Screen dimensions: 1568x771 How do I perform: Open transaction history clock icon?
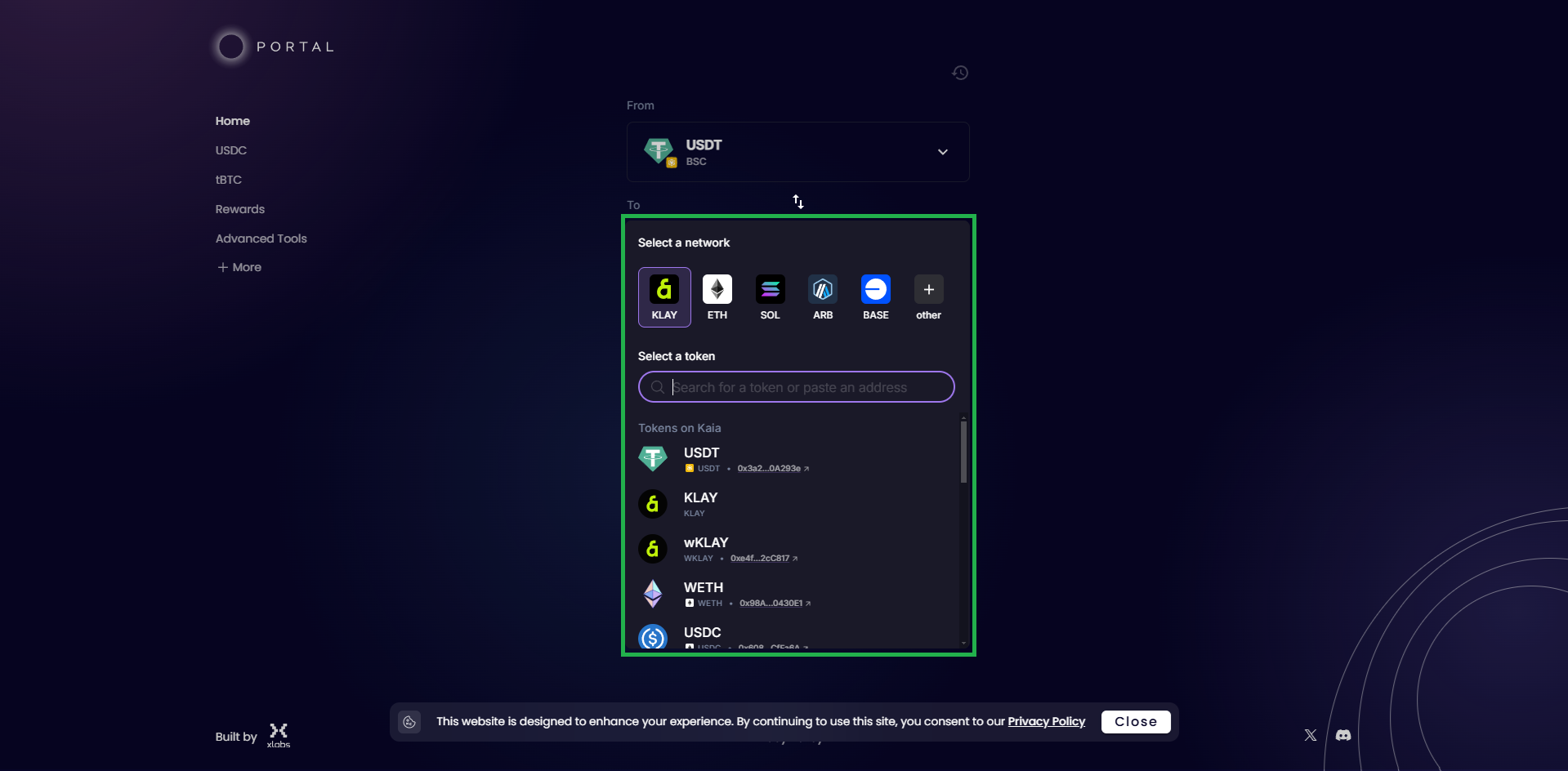960,73
